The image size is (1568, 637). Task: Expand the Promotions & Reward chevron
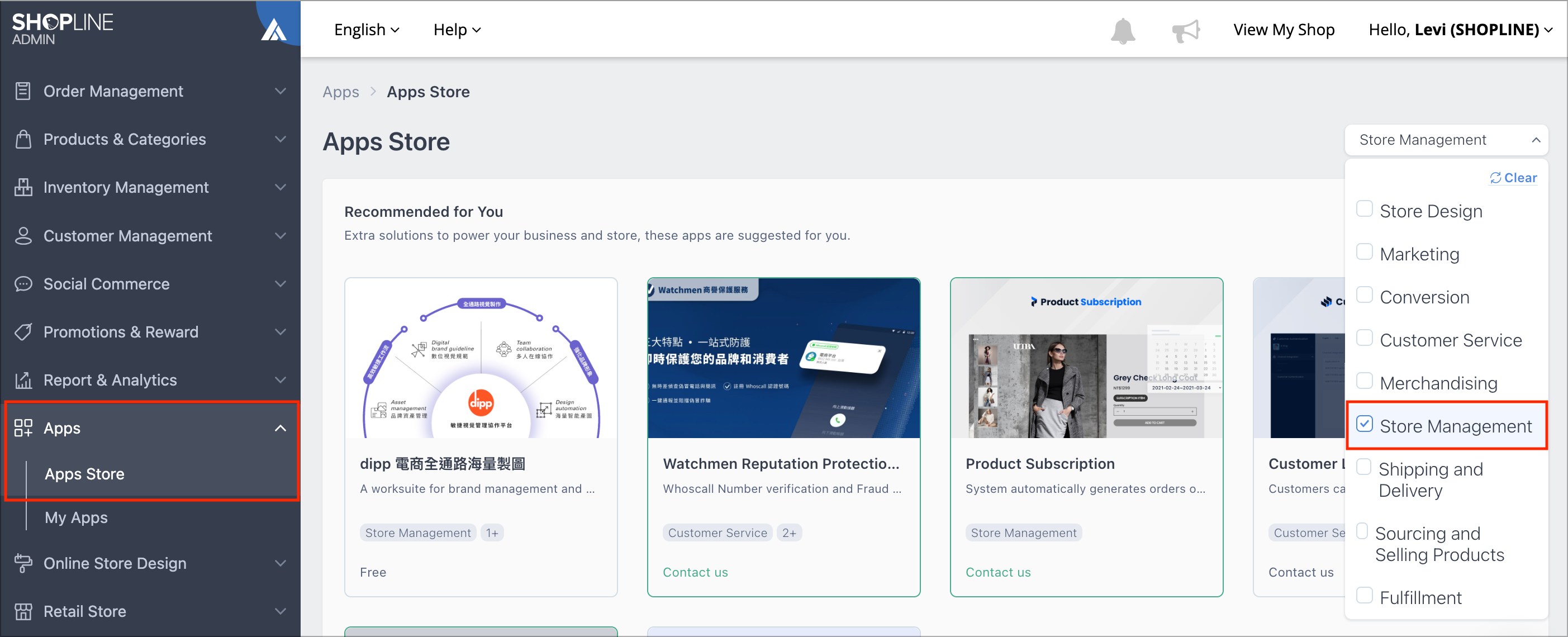[280, 332]
